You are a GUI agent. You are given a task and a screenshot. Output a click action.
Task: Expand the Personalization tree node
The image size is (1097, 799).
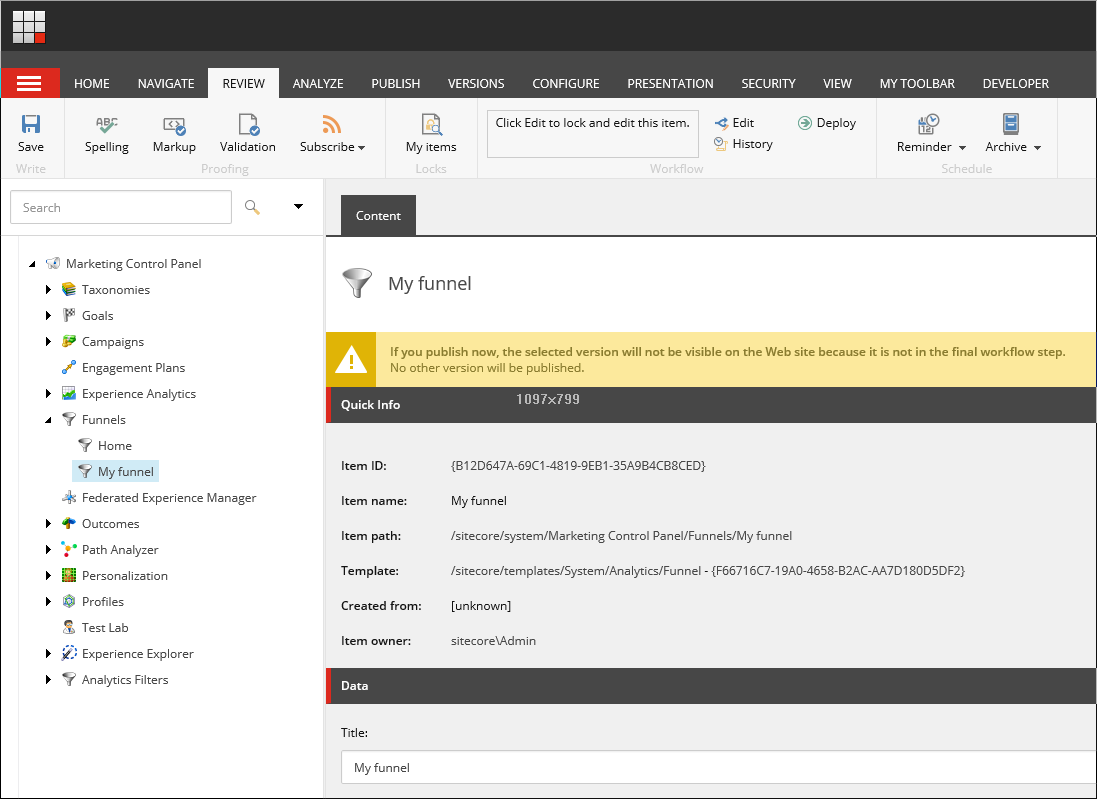pos(48,575)
